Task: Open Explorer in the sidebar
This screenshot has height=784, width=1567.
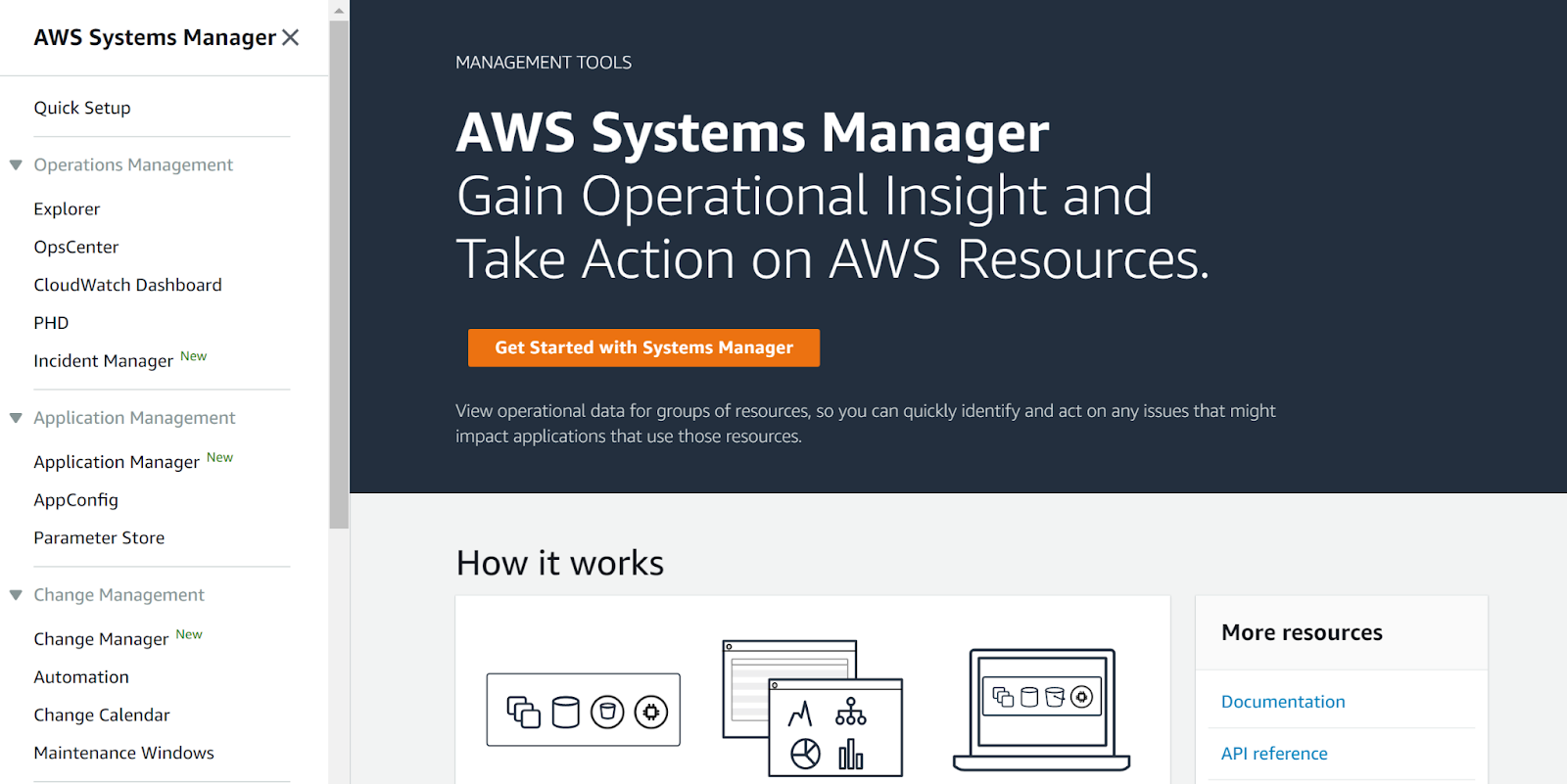Action: click(x=67, y=209)
